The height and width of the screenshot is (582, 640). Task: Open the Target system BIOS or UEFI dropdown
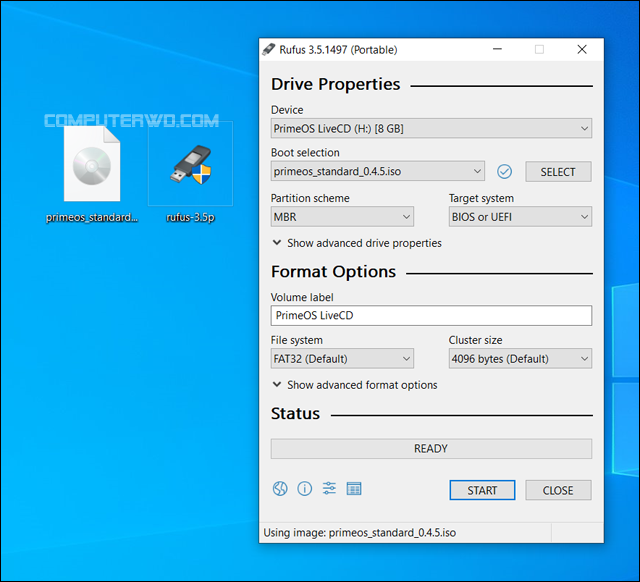[x=520, y=217]
